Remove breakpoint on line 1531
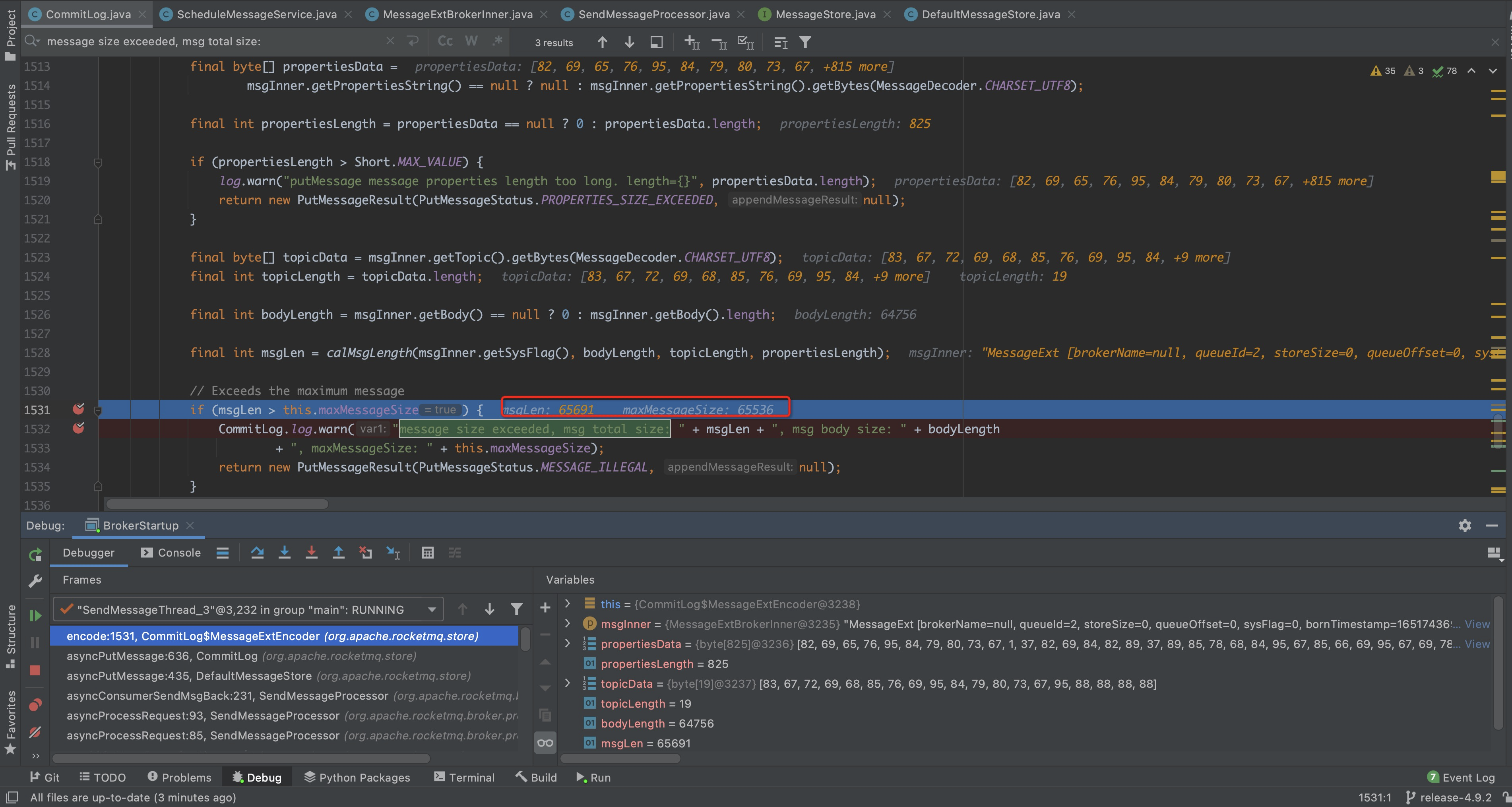Screen dimensions: 1512x807 coord(78,409)
